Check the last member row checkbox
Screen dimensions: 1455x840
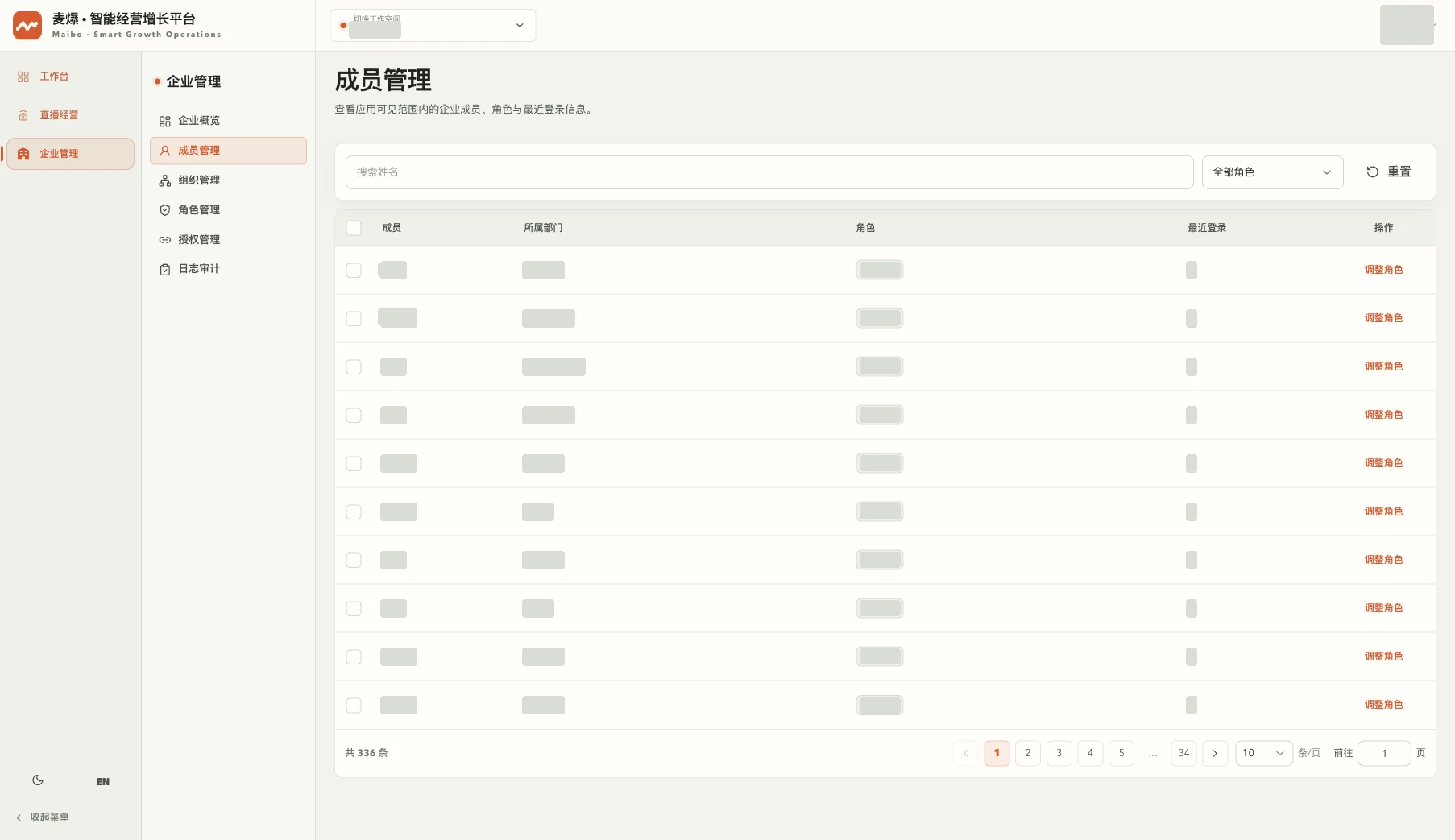354,706
